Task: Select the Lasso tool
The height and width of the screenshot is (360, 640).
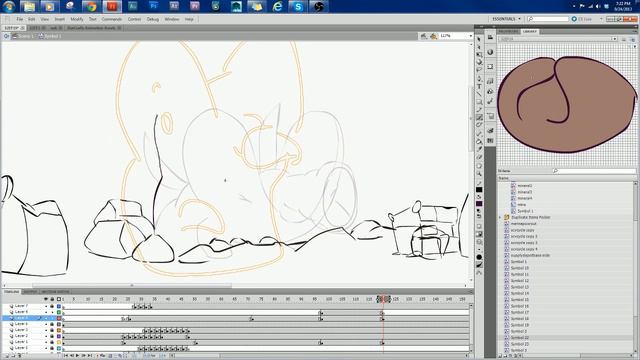Action: tap(479, 70)
